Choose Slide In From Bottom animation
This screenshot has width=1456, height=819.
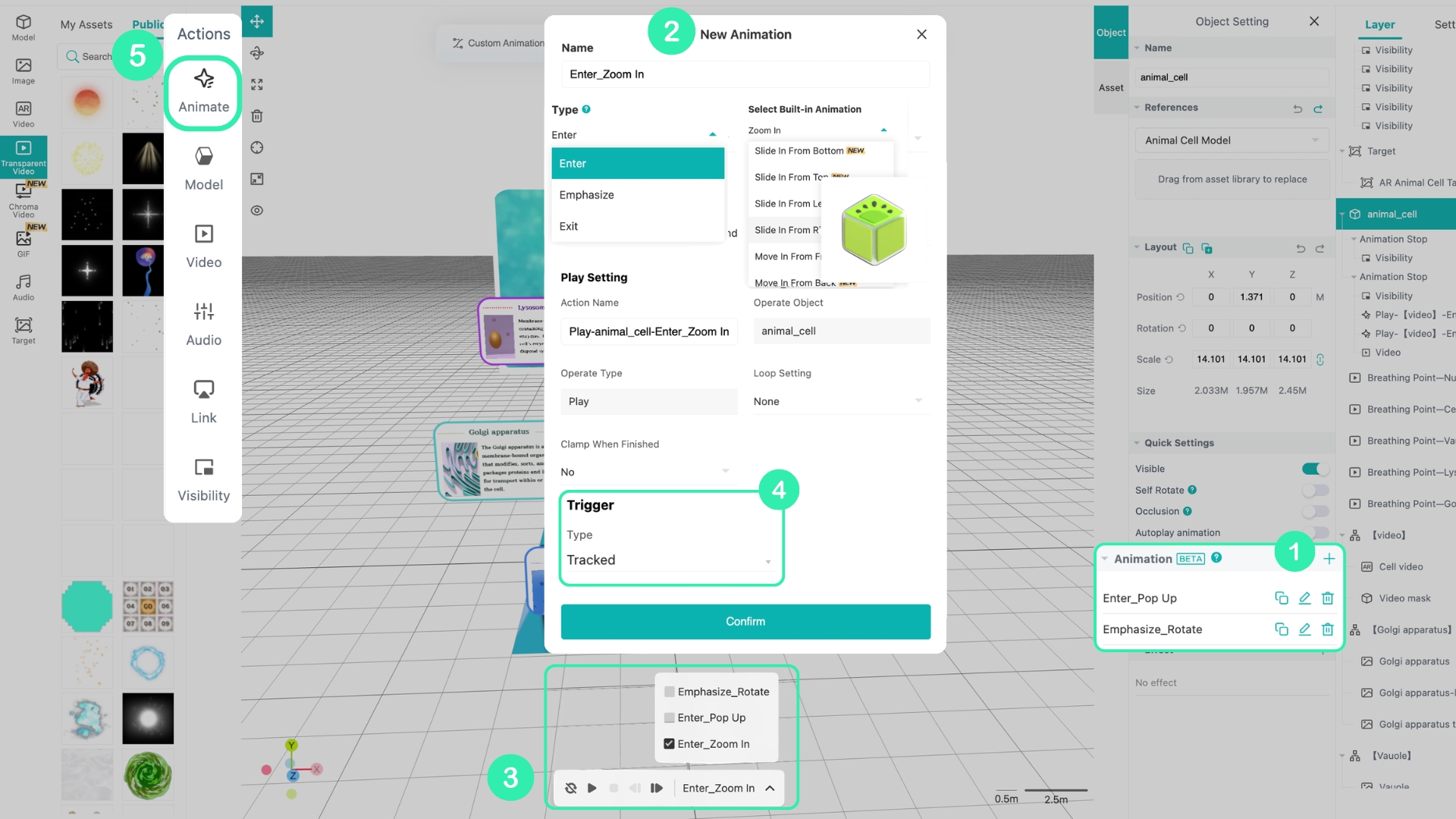(x=821, y=151)
